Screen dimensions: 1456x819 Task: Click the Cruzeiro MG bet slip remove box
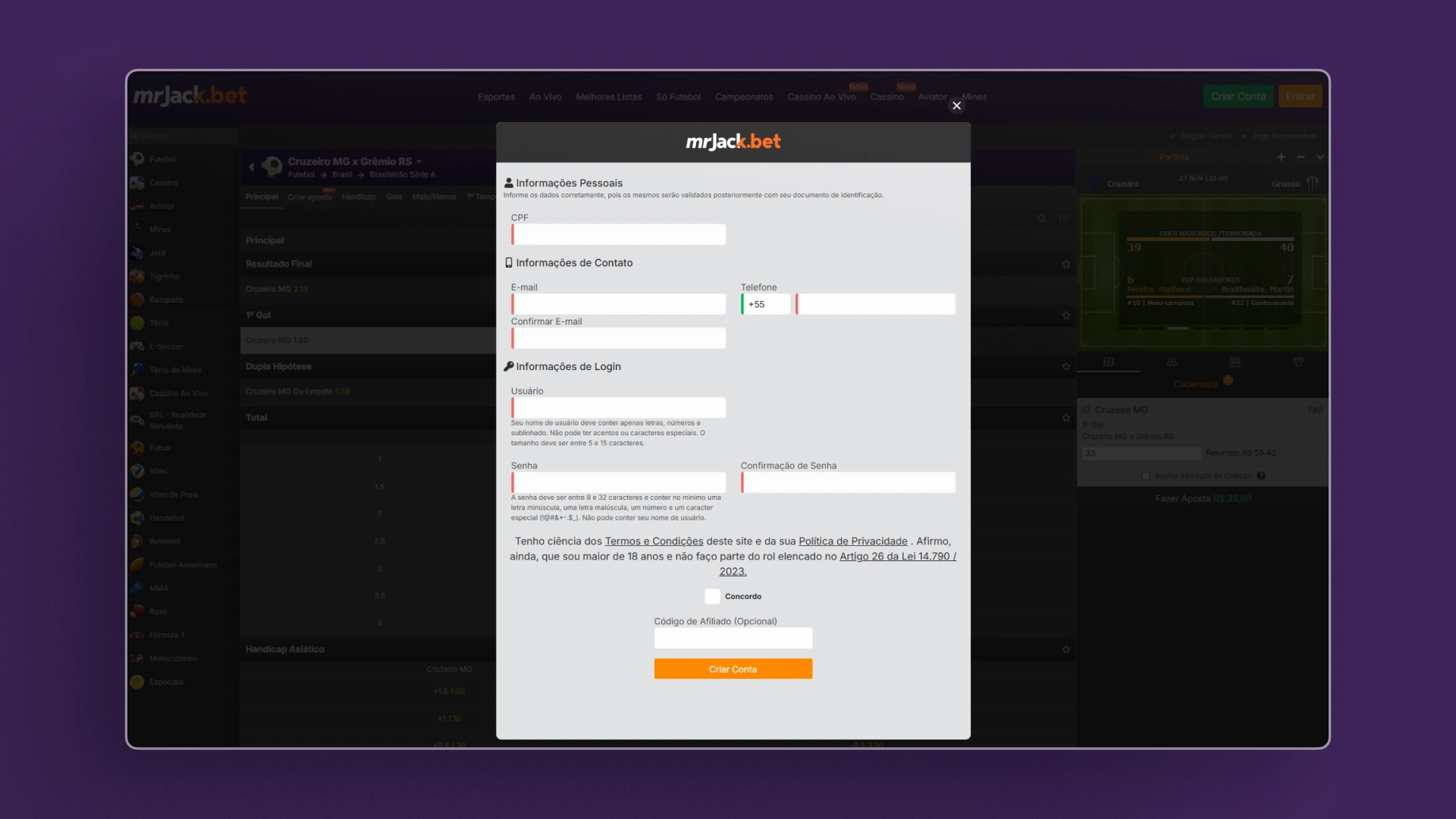[x=1086, y=410]
